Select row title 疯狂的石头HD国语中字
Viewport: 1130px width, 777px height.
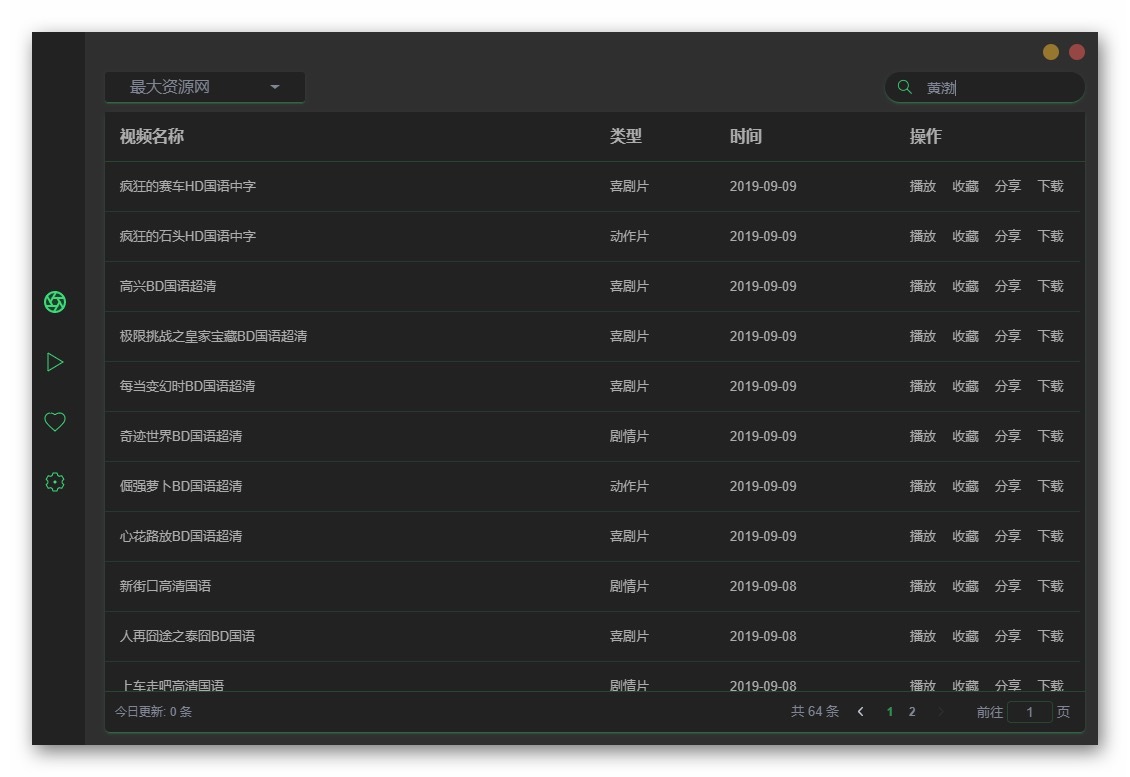pyautogui.click(x=187, y=236)
